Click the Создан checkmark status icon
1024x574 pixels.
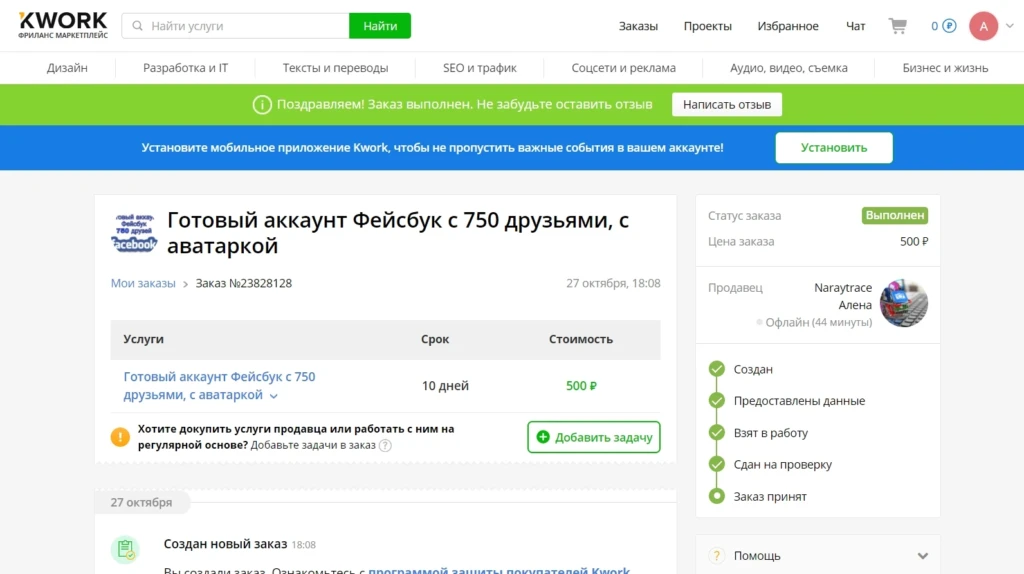[716, 369]
